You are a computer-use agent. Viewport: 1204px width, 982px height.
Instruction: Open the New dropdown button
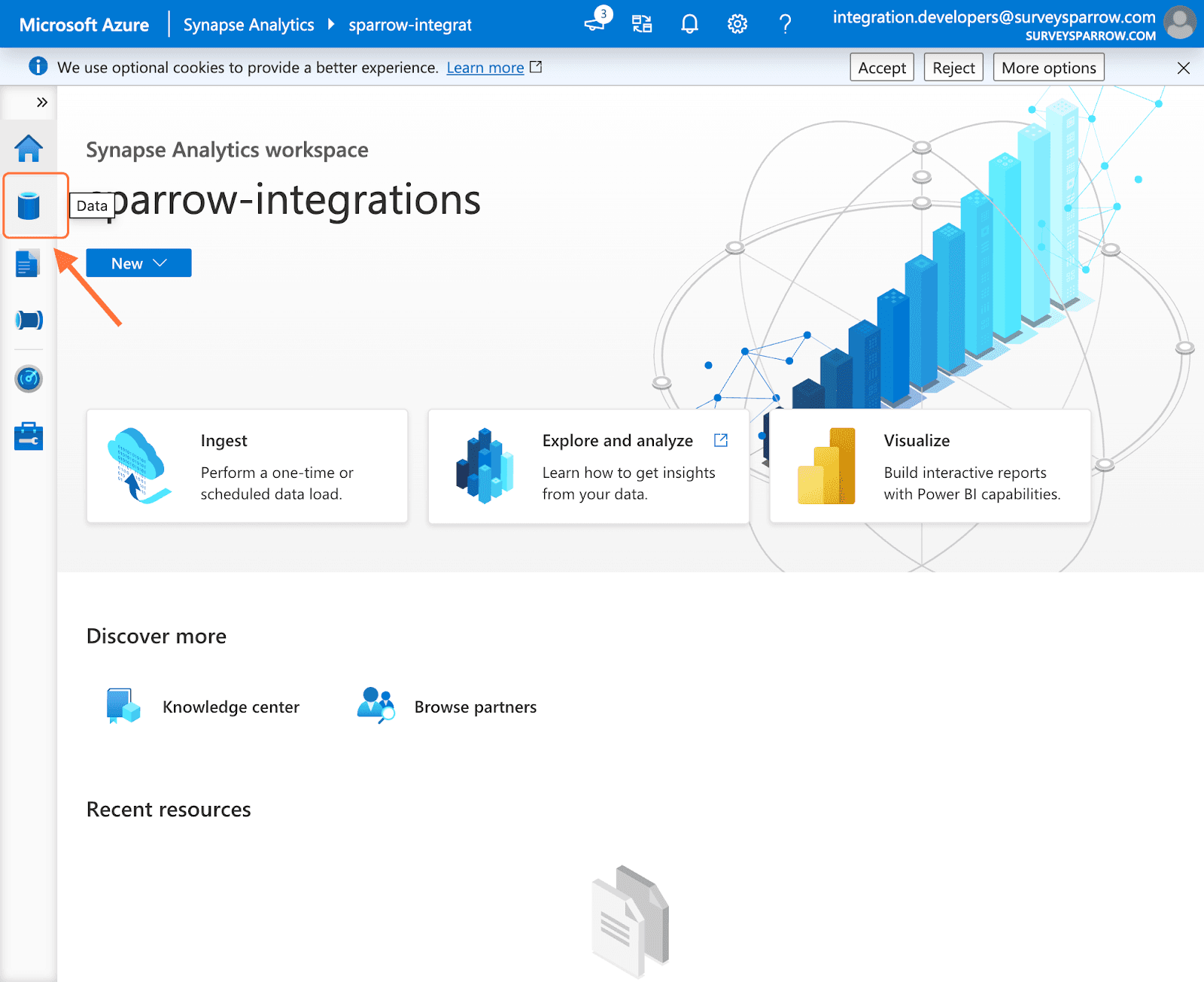tap(138, 263)
